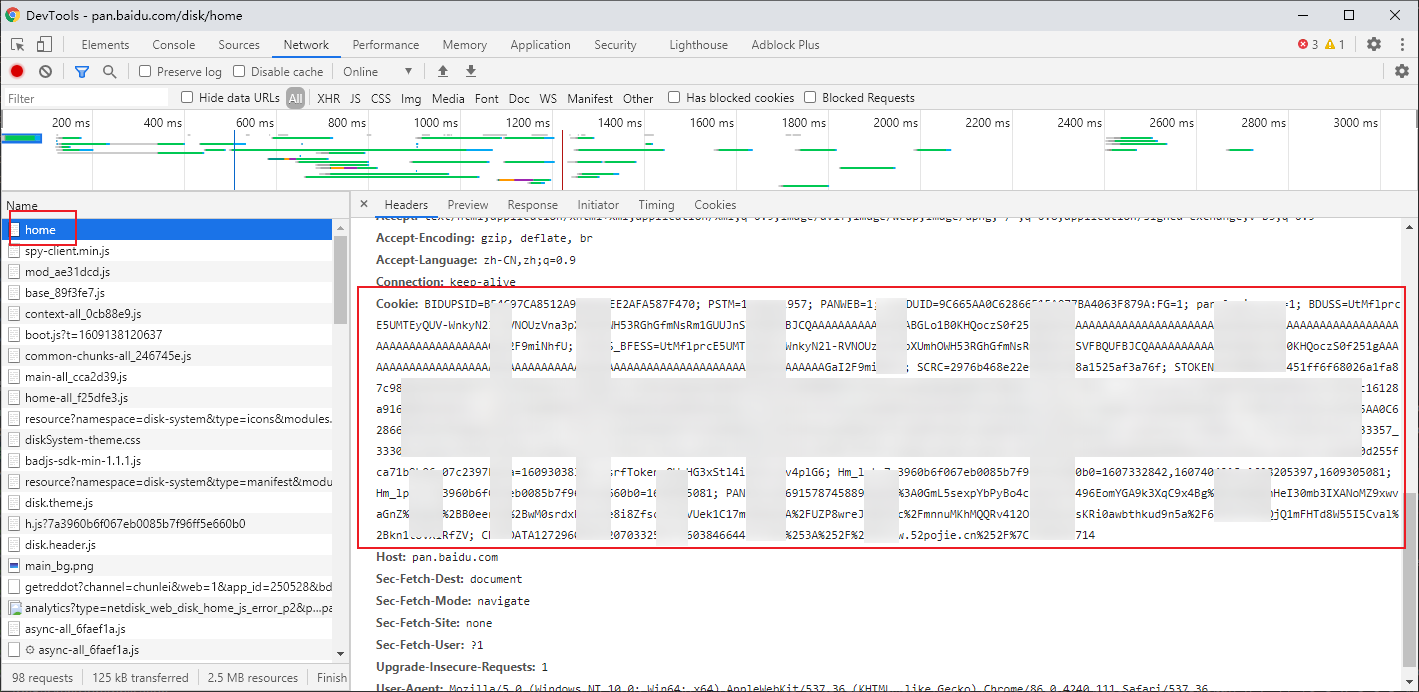Filter requests by Manifest type
Viewport: 1419px width, 692px height.
[590, 98]
